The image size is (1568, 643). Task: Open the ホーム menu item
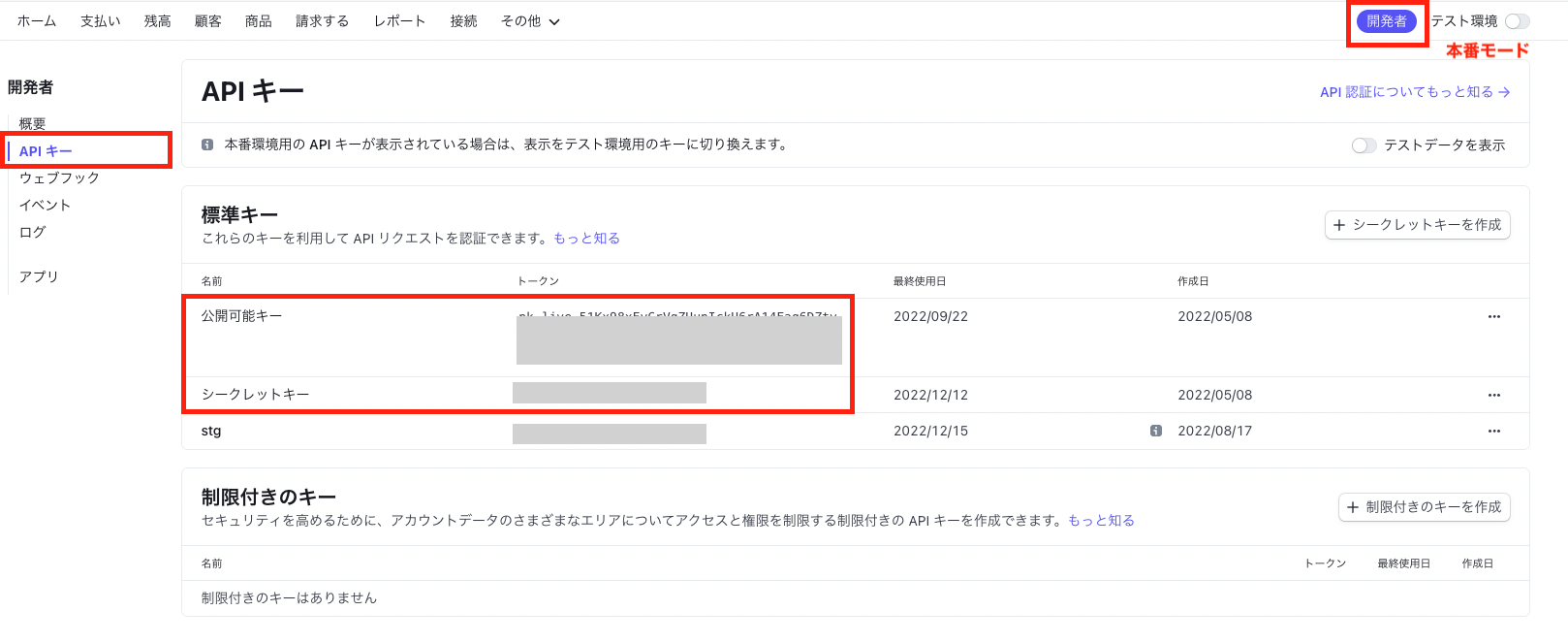coord(37,21)
